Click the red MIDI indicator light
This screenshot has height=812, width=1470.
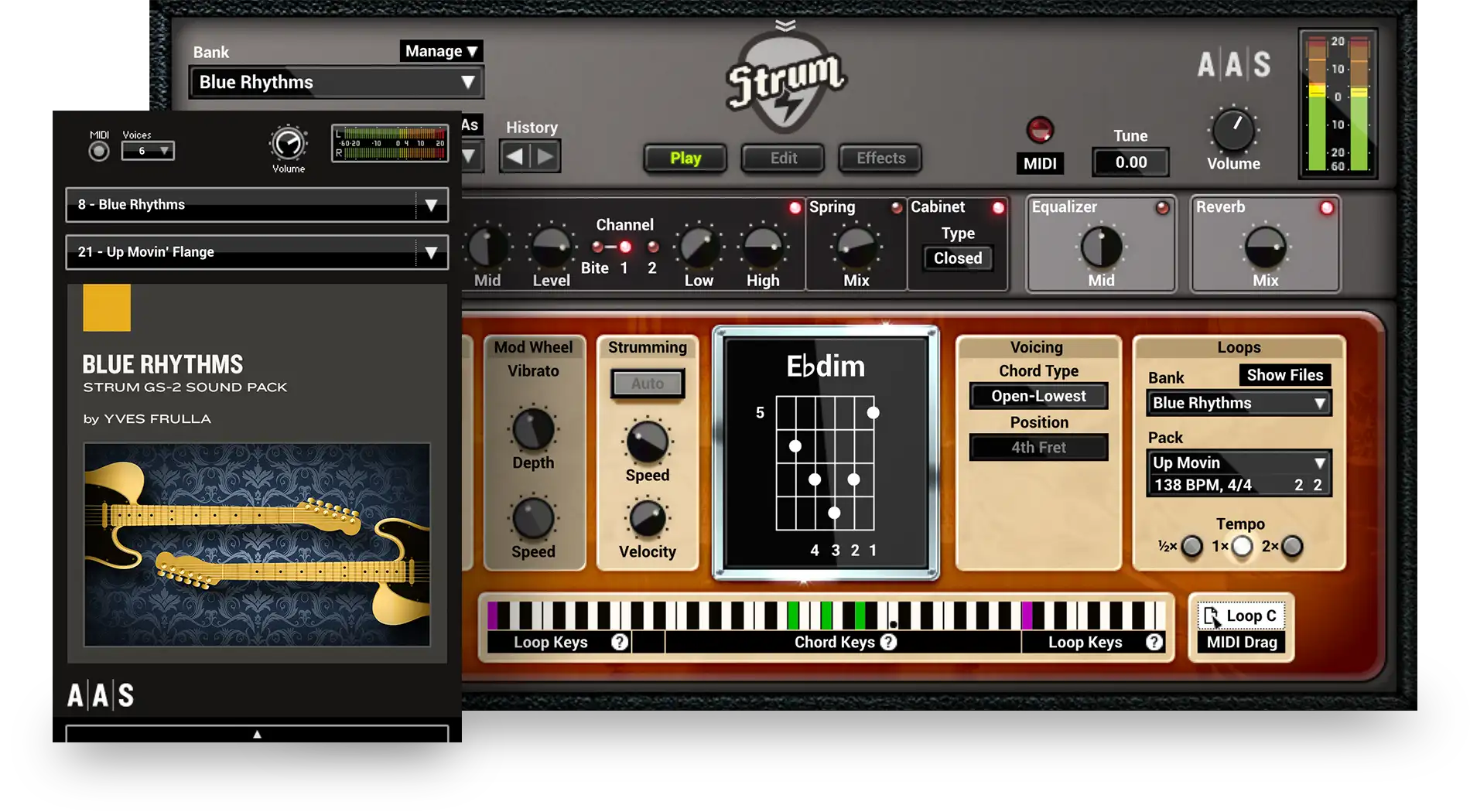tap(1040, 129)
